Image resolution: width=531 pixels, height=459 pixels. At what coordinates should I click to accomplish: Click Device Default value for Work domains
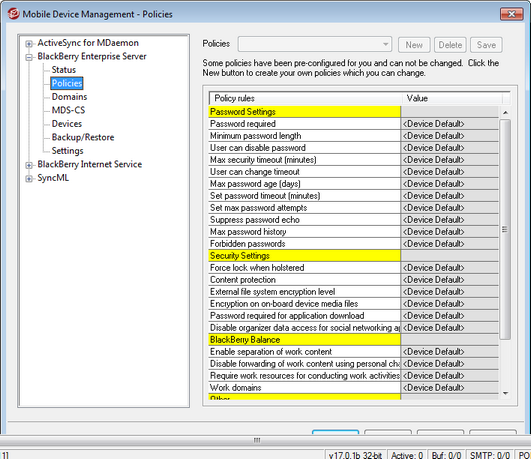pos(450,388)
